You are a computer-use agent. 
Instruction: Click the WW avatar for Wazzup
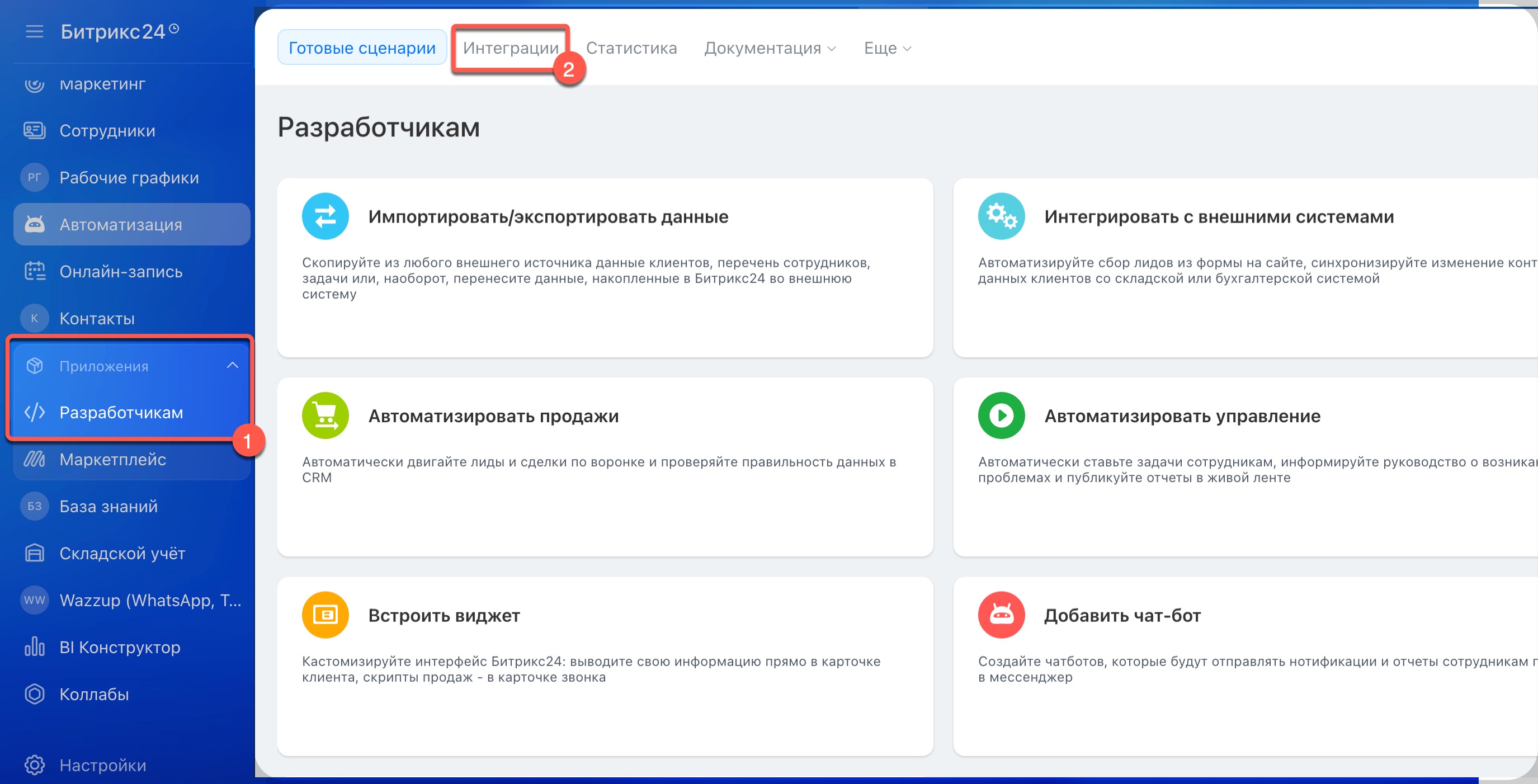tap(35, 600)
